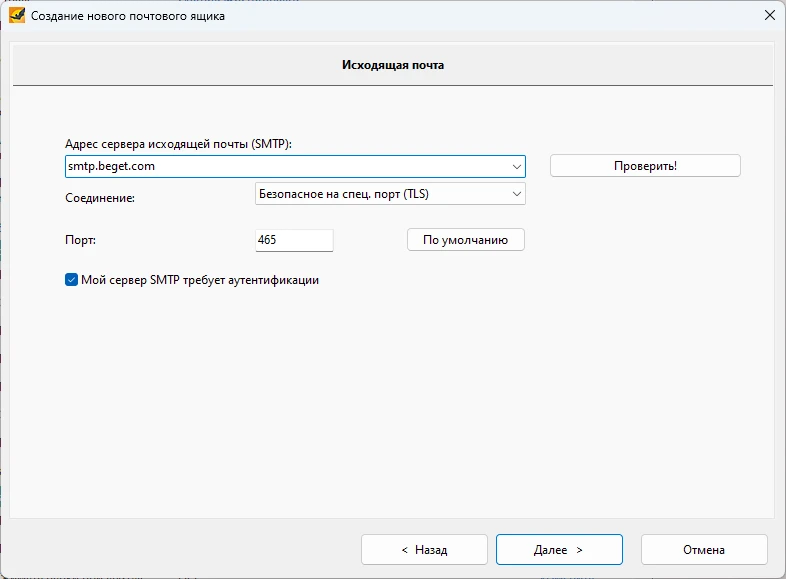The width and height of the screenshot is (786, 579).
Task: Click the SMTP server address field
Action: [295, 166]
